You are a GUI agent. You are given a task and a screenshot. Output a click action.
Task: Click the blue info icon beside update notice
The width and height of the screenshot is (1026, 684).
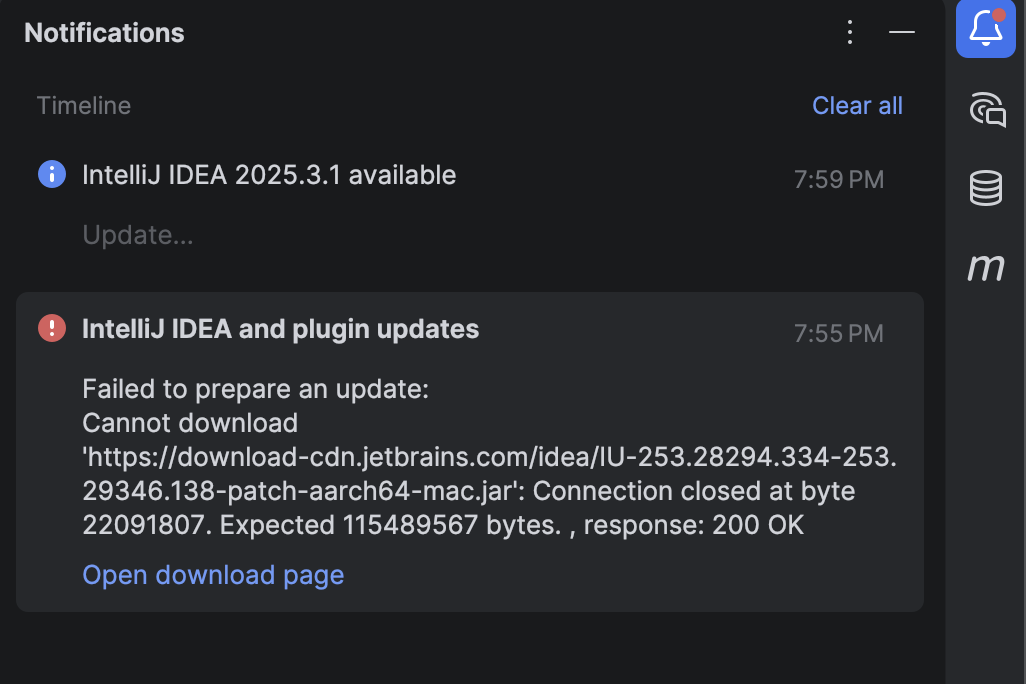tap(51, 173)
